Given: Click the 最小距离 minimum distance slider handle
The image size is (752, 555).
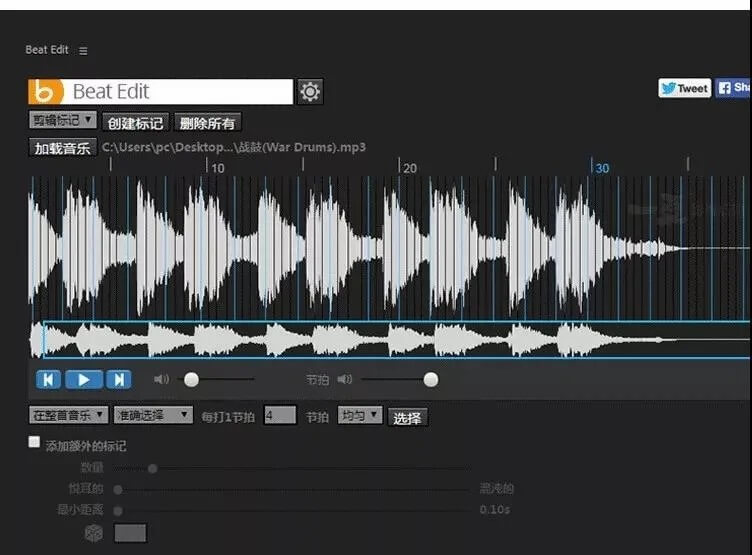Looking at the screenshot, I should coord(118,511).
